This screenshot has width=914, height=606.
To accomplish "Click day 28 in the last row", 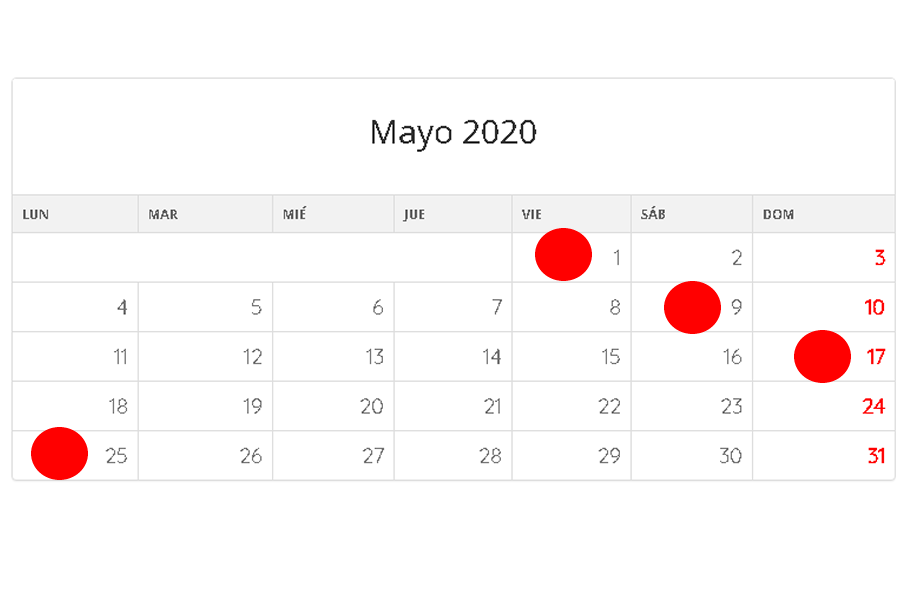I will 453,456.
